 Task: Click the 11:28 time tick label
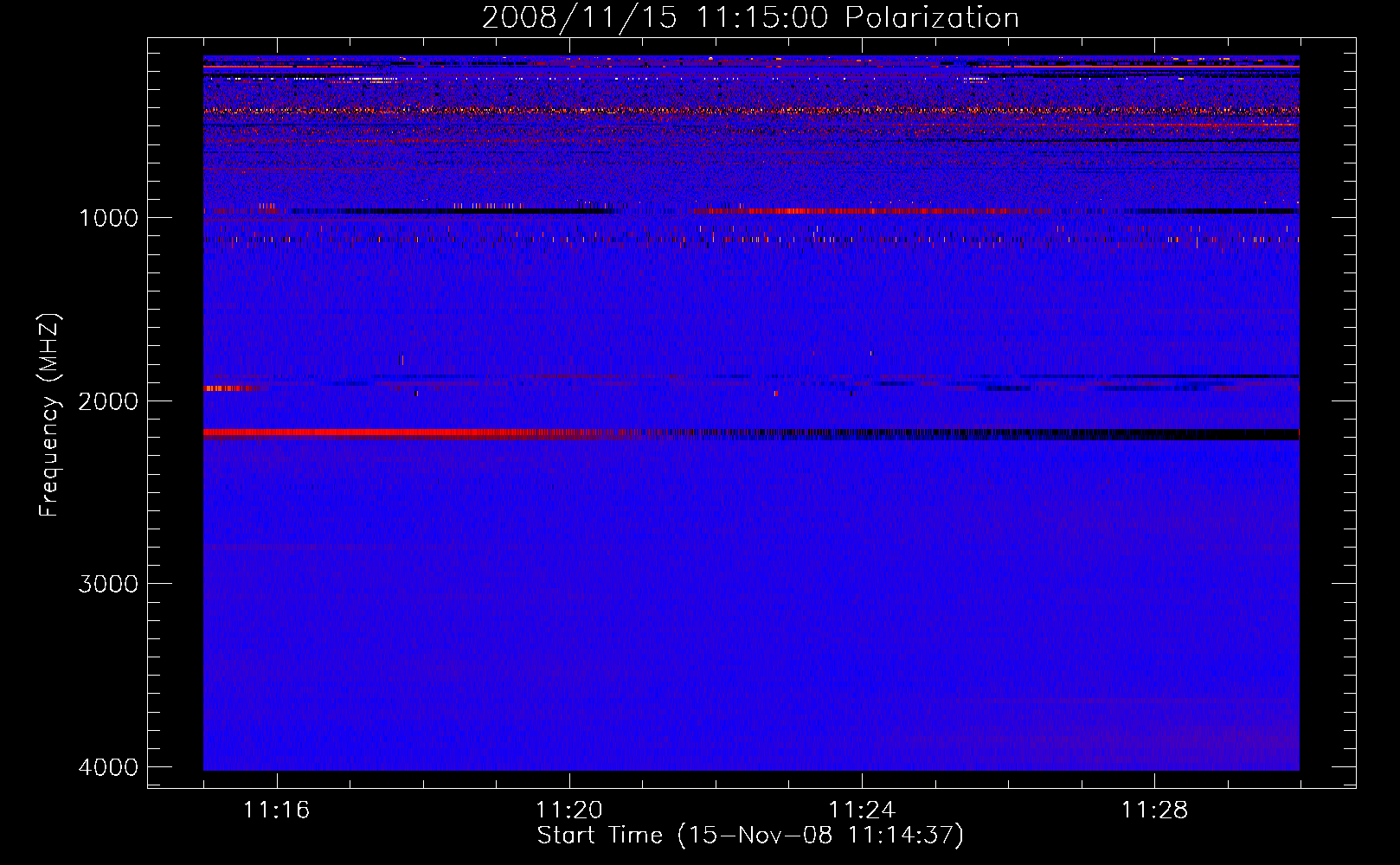[1154, 811]
